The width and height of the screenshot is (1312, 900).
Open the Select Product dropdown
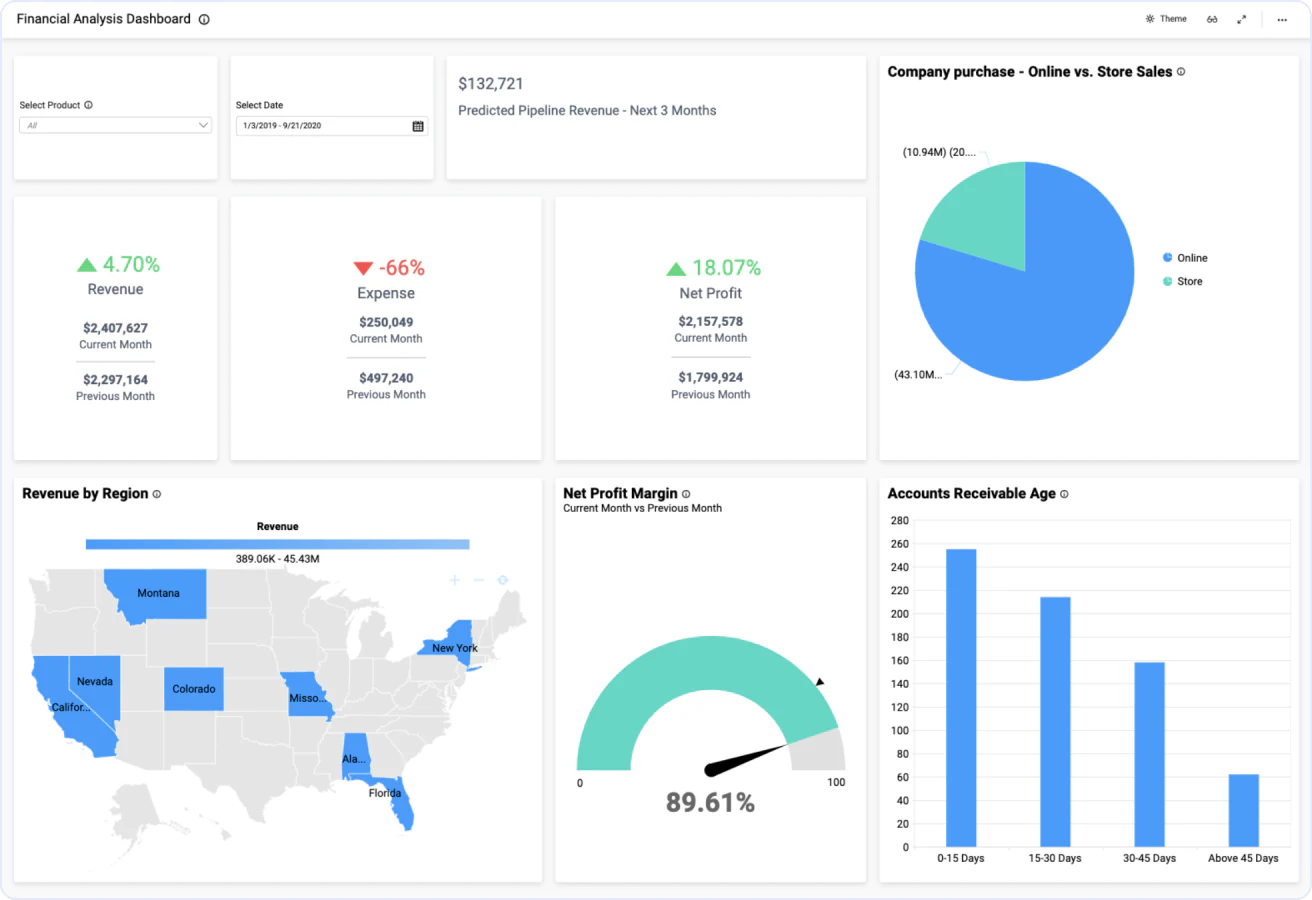coord(116,125)
